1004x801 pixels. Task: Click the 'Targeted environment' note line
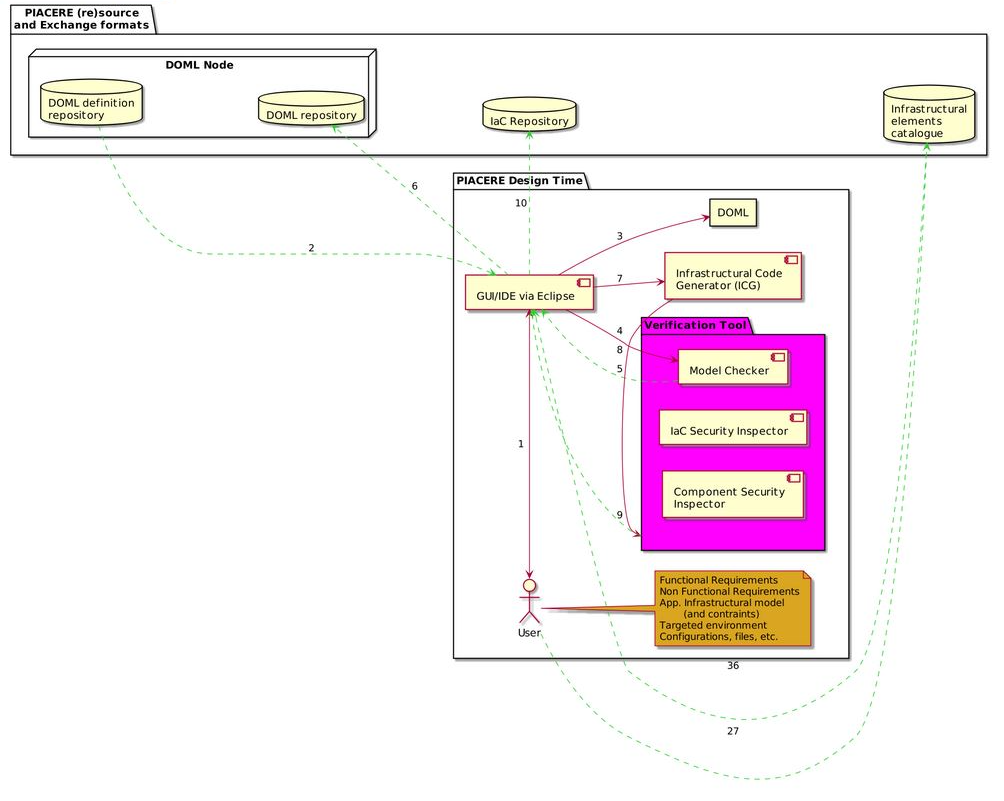point(713,625)
